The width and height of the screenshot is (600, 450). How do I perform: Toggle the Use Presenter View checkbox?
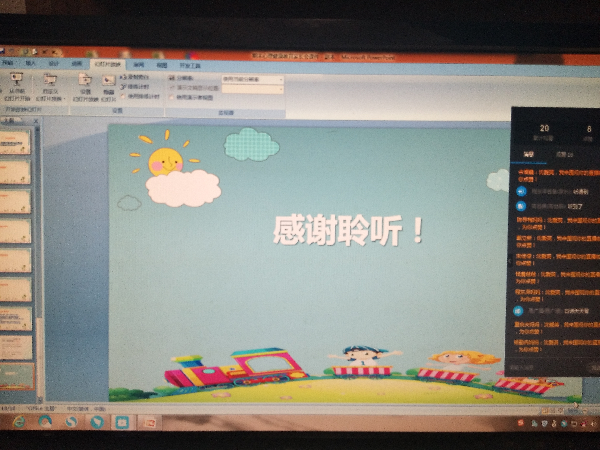[x=171, y=98]
